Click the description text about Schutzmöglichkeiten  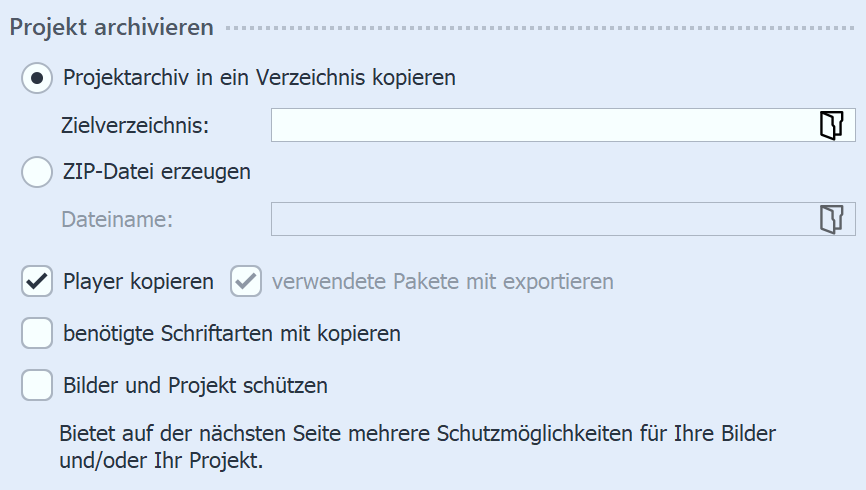coord(419,449)
